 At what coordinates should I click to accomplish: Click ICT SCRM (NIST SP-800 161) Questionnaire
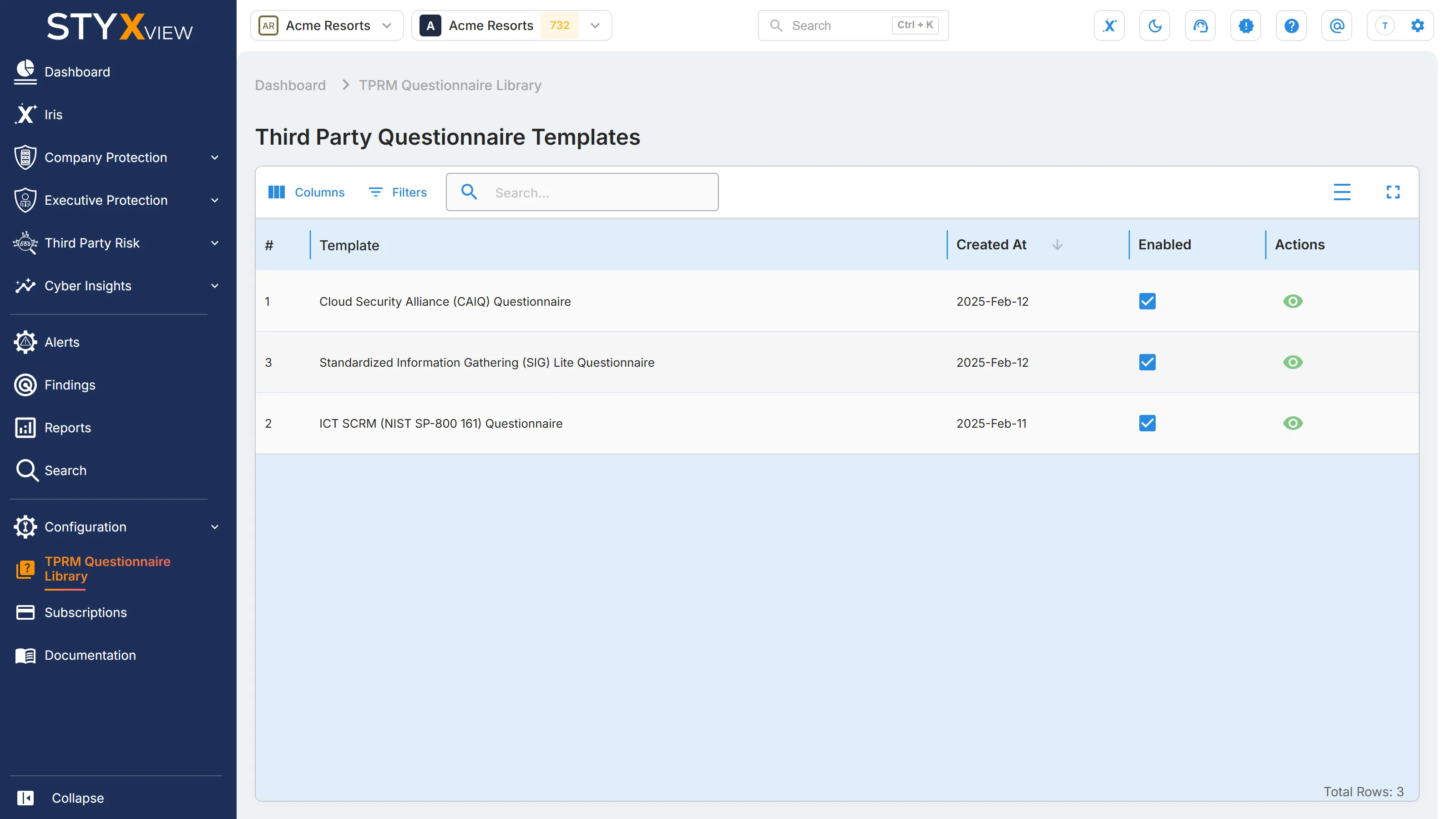pyautogui.click(x=441, y=423)
